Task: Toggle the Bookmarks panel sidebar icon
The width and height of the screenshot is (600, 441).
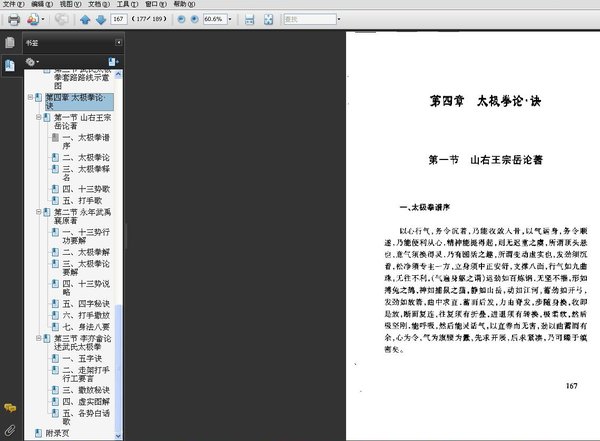Action: (x=10, y=65)
